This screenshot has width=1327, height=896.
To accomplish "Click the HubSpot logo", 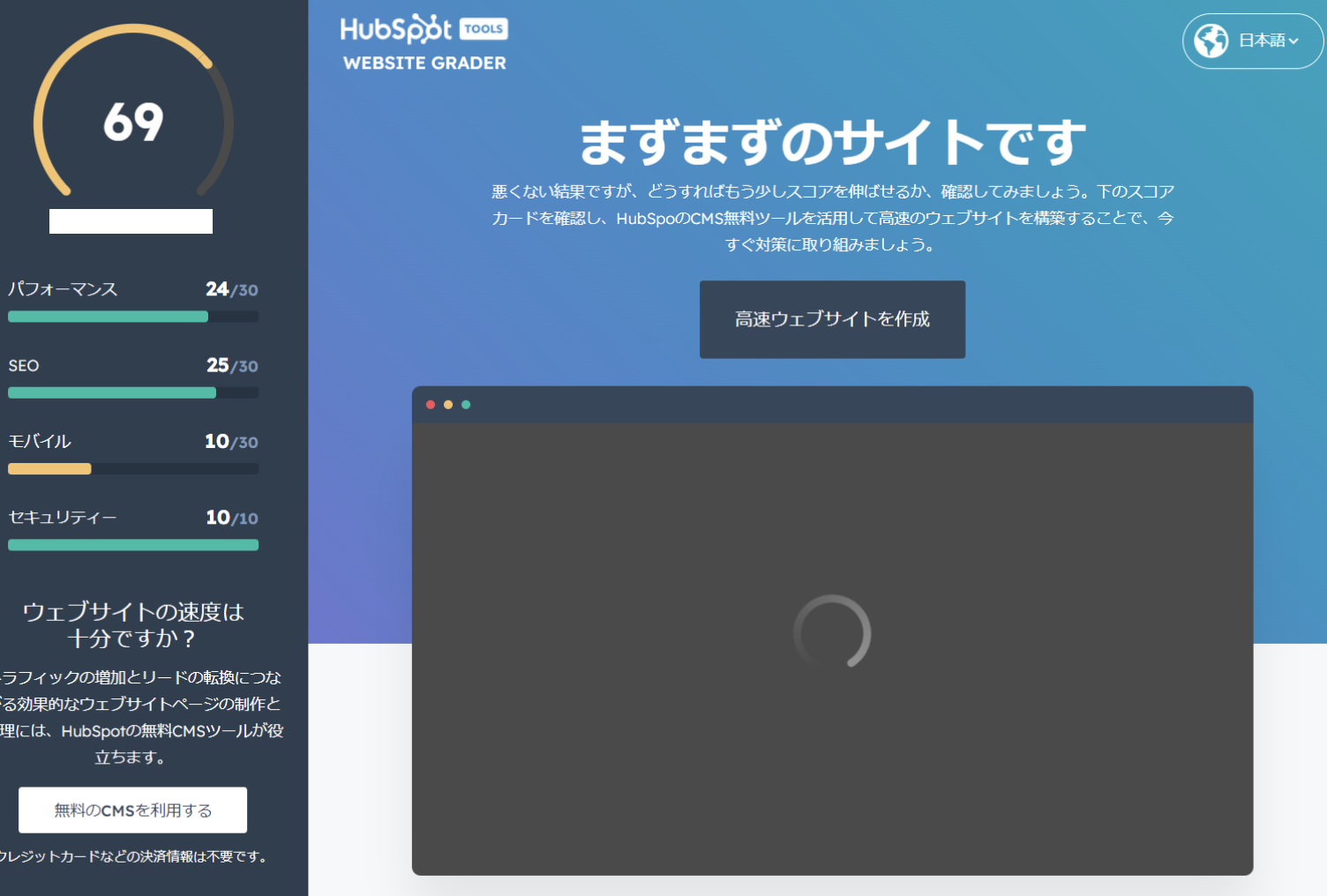I will 396,30.
